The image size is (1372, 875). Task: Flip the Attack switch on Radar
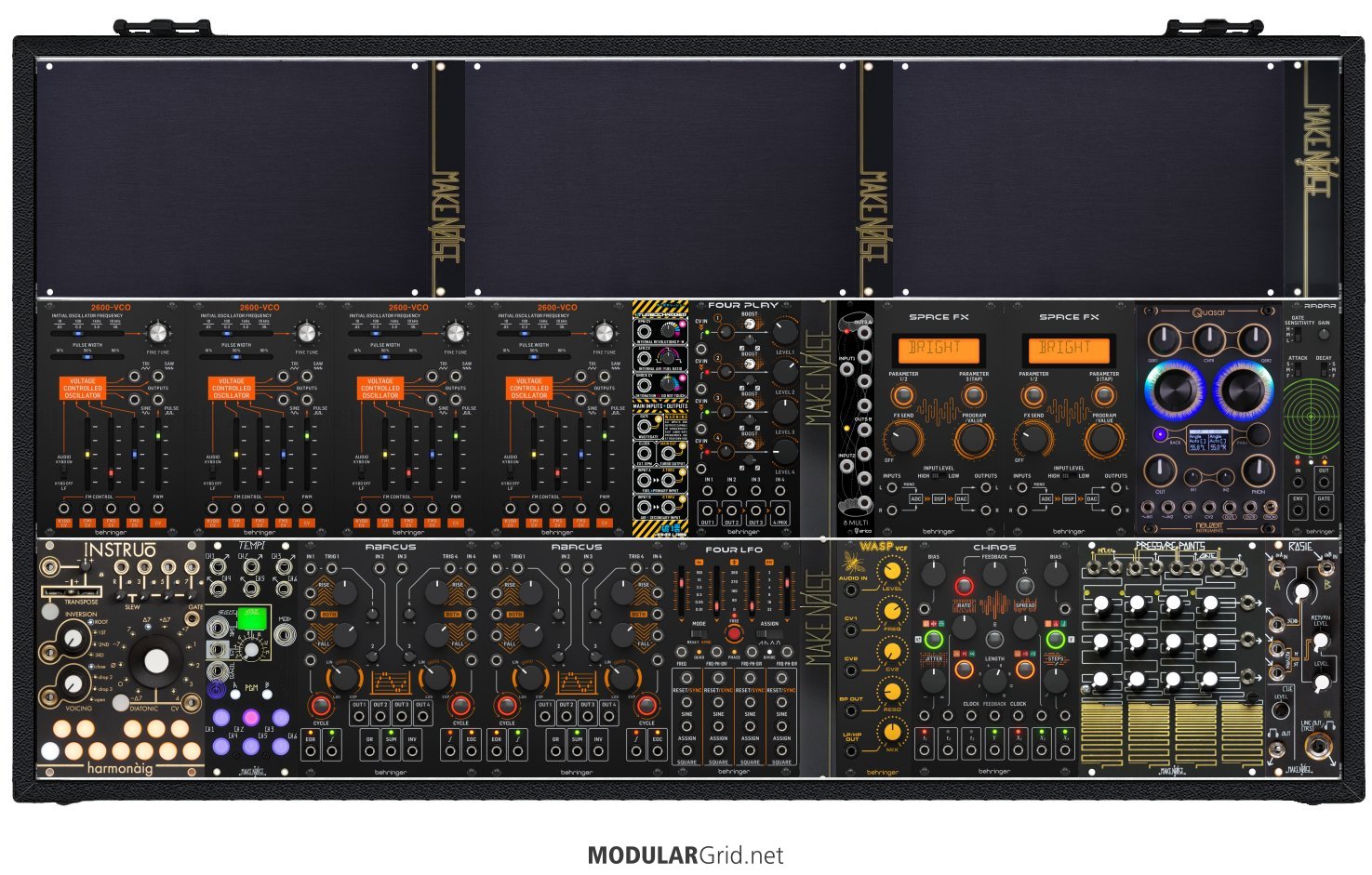(1298, 370)
